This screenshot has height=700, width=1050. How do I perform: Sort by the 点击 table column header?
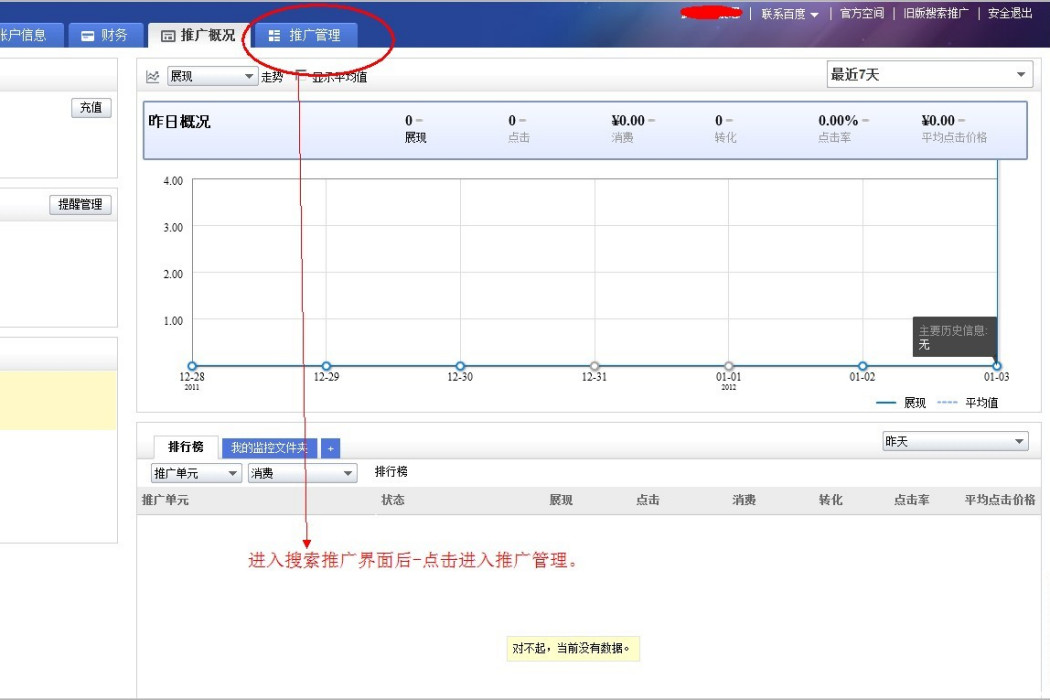[648, 500]
